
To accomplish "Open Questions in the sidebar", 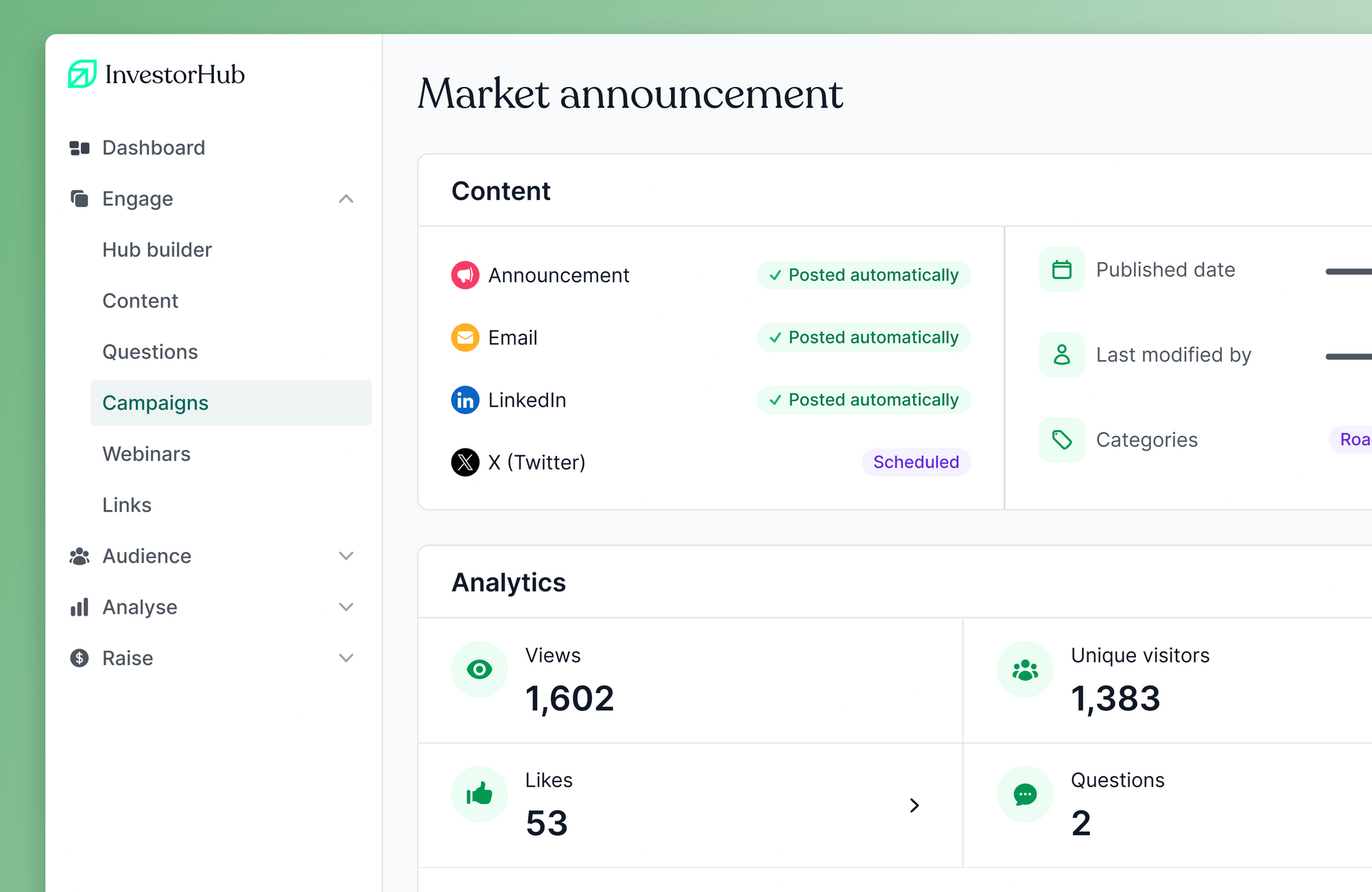I will (150, 352).
